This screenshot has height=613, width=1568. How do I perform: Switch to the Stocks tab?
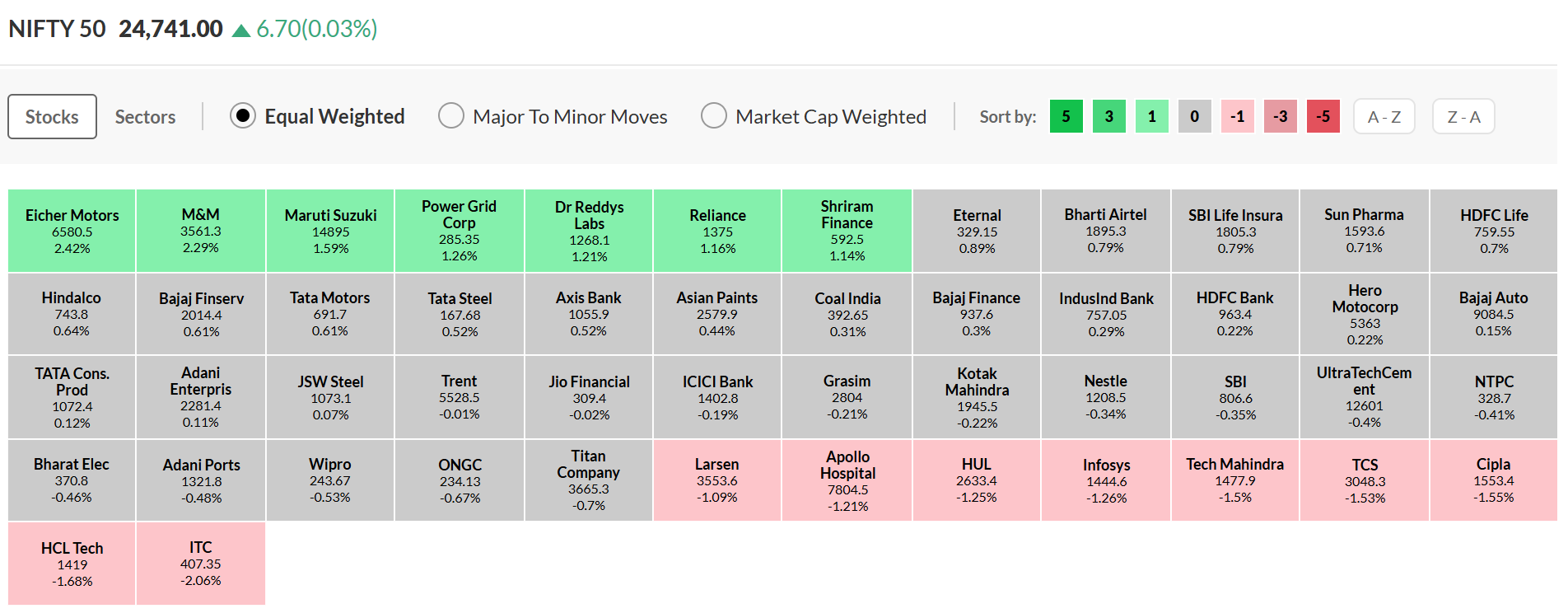(52, 117)
